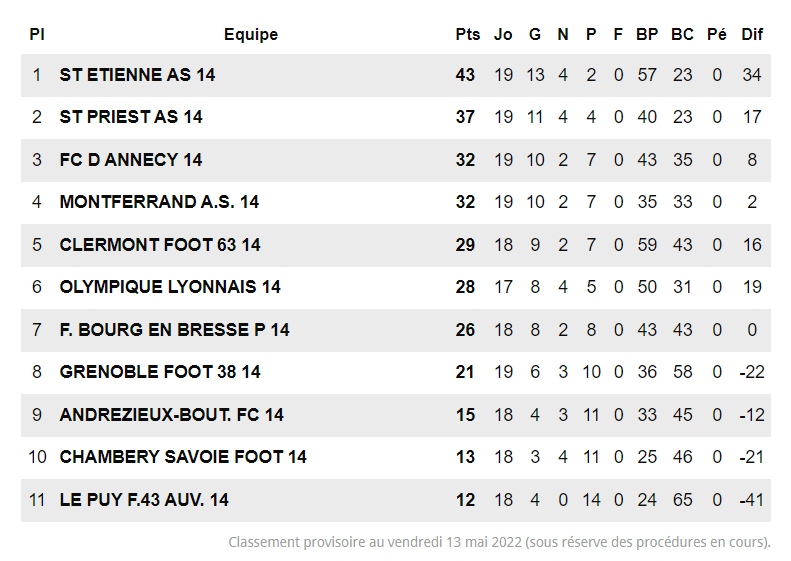This screenshot has width=791, height=561.
Task: Click the ST ETIENNE AS 14 team name
Action: [137, 75]
